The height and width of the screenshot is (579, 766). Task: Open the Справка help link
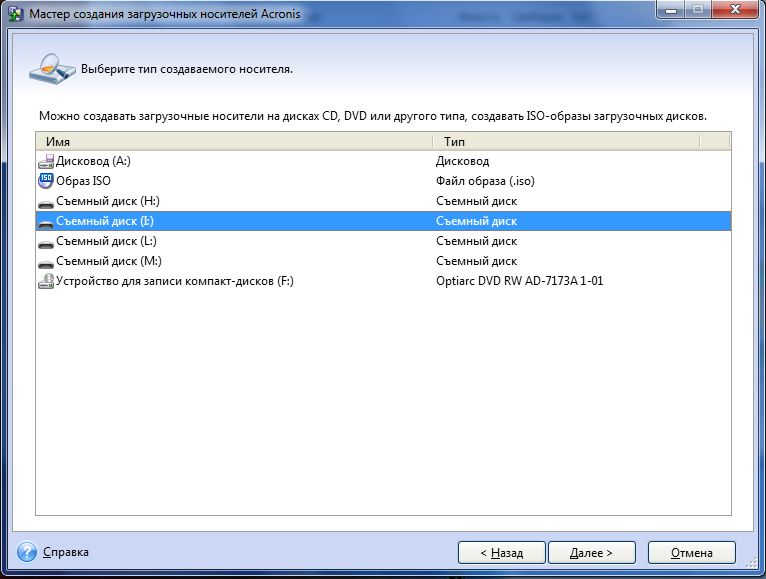point(66,552)
